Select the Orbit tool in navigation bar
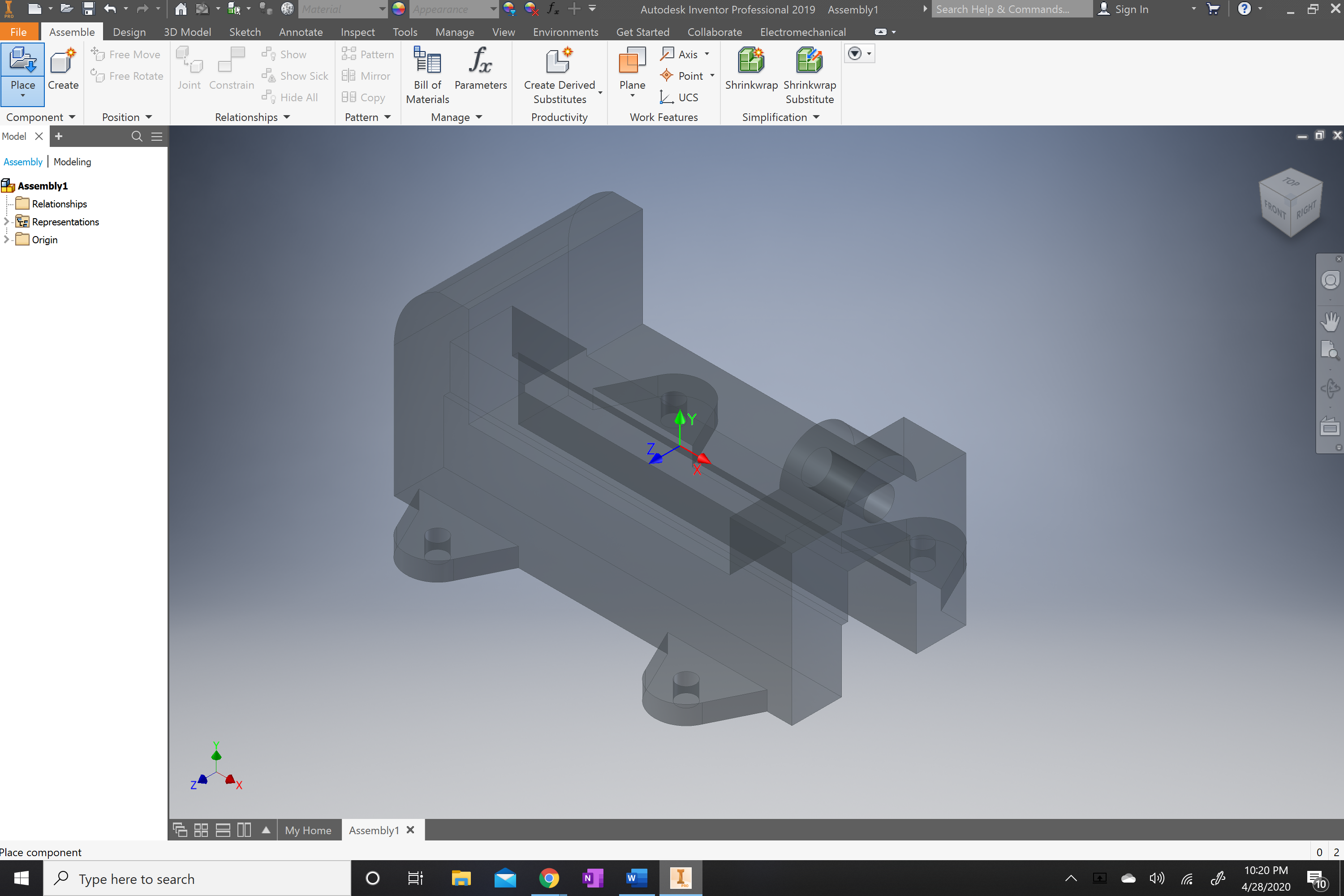 (x=1330, y=388)
